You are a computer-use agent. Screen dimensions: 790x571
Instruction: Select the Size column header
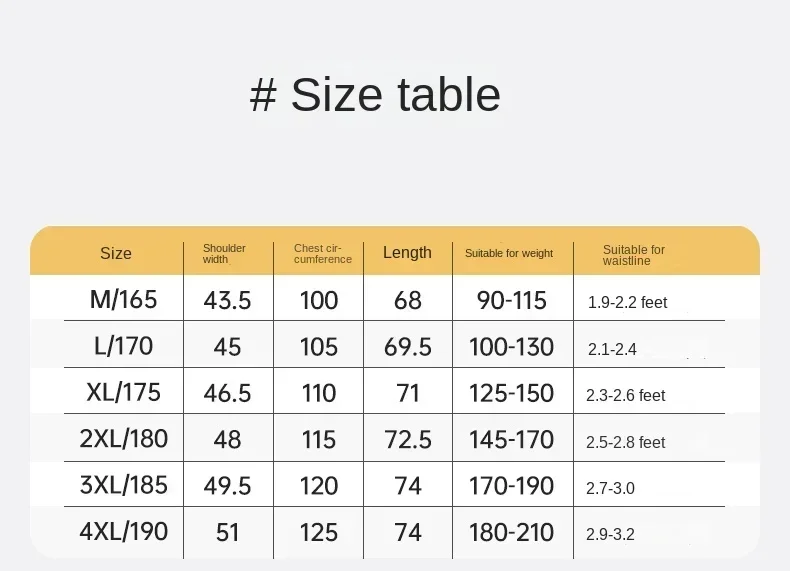[116, 253]
